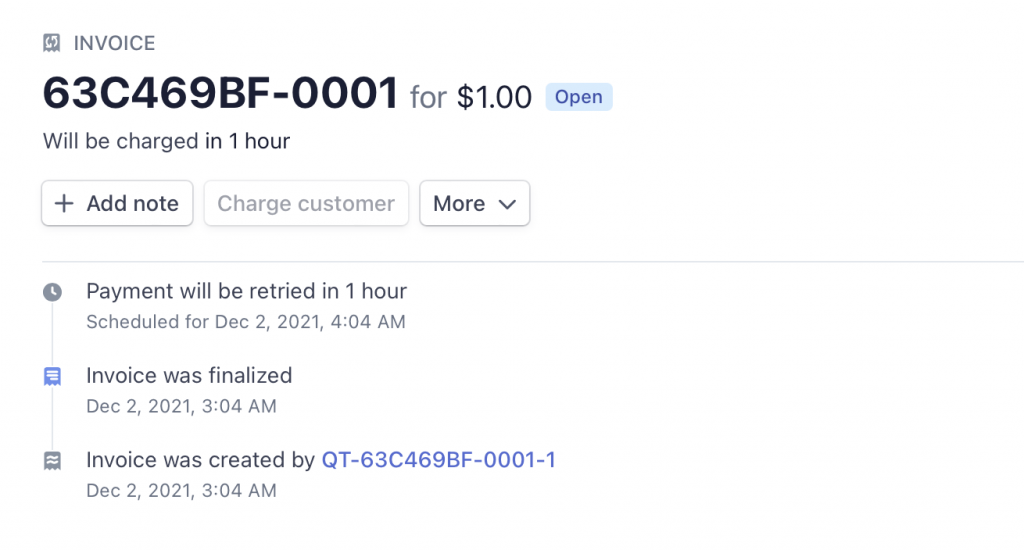
Task: Click the 'Scheduled for Dec 2, 2021, 4:04 AM' timestamp
Action: (x=246, y=322)
